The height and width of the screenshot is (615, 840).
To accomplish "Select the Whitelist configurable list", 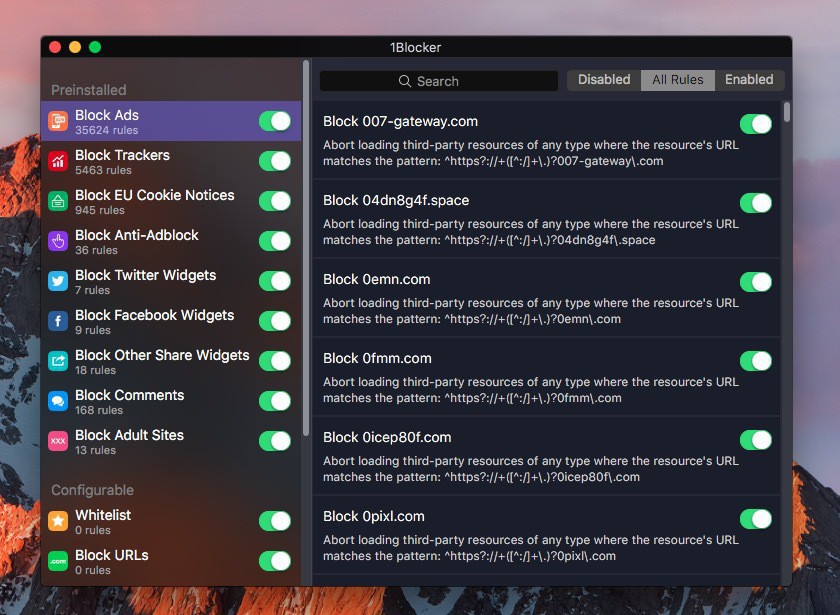I will point(171,521).
